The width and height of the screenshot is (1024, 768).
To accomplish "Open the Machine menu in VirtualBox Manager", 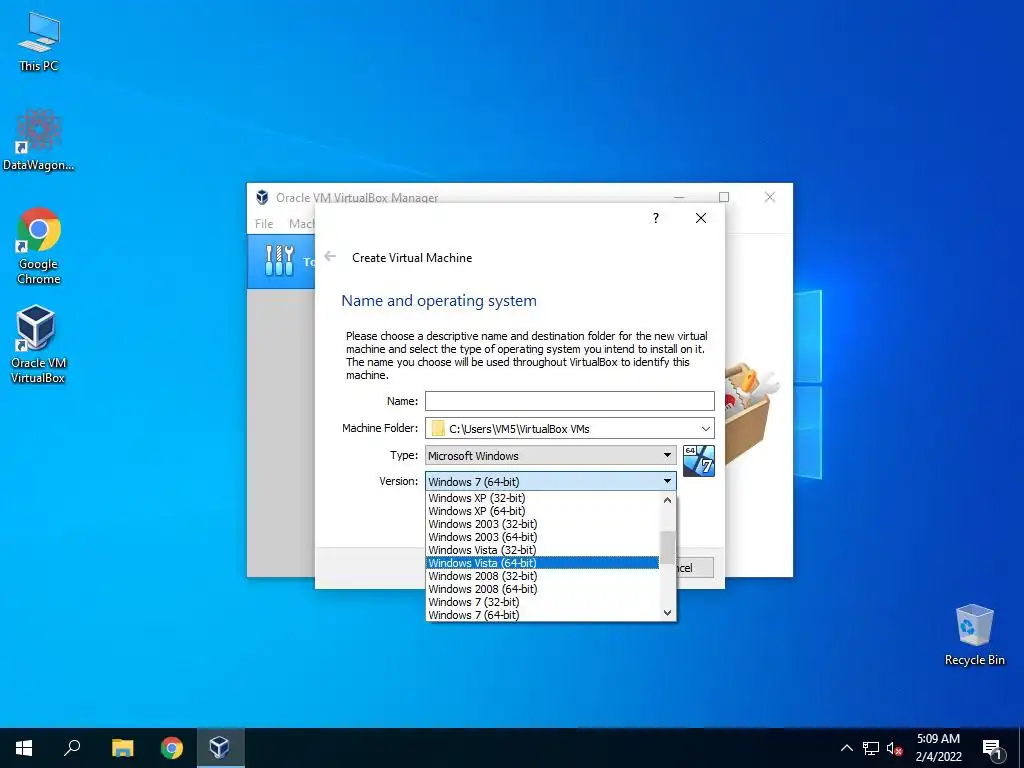I will [302, 223].
